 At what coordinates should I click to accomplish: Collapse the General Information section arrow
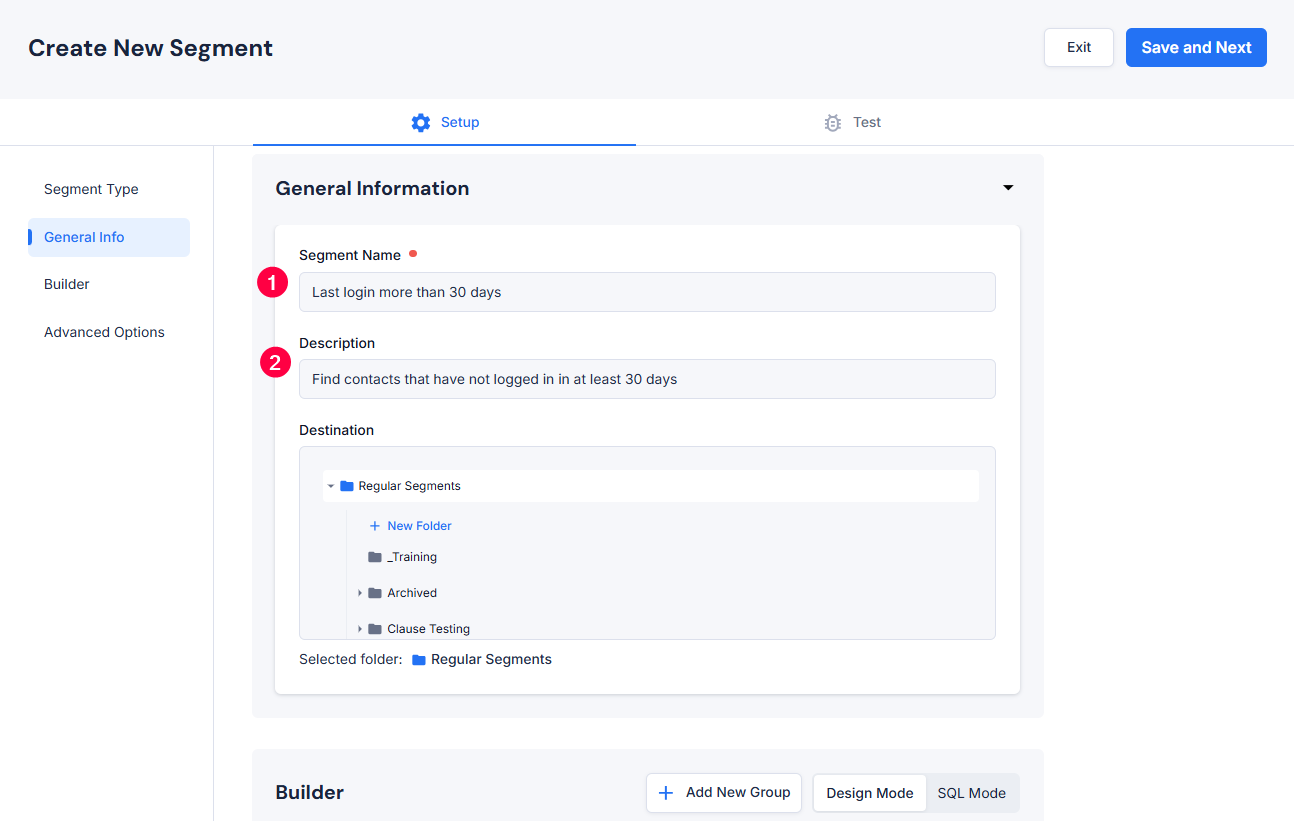(x=1008, y=188)
